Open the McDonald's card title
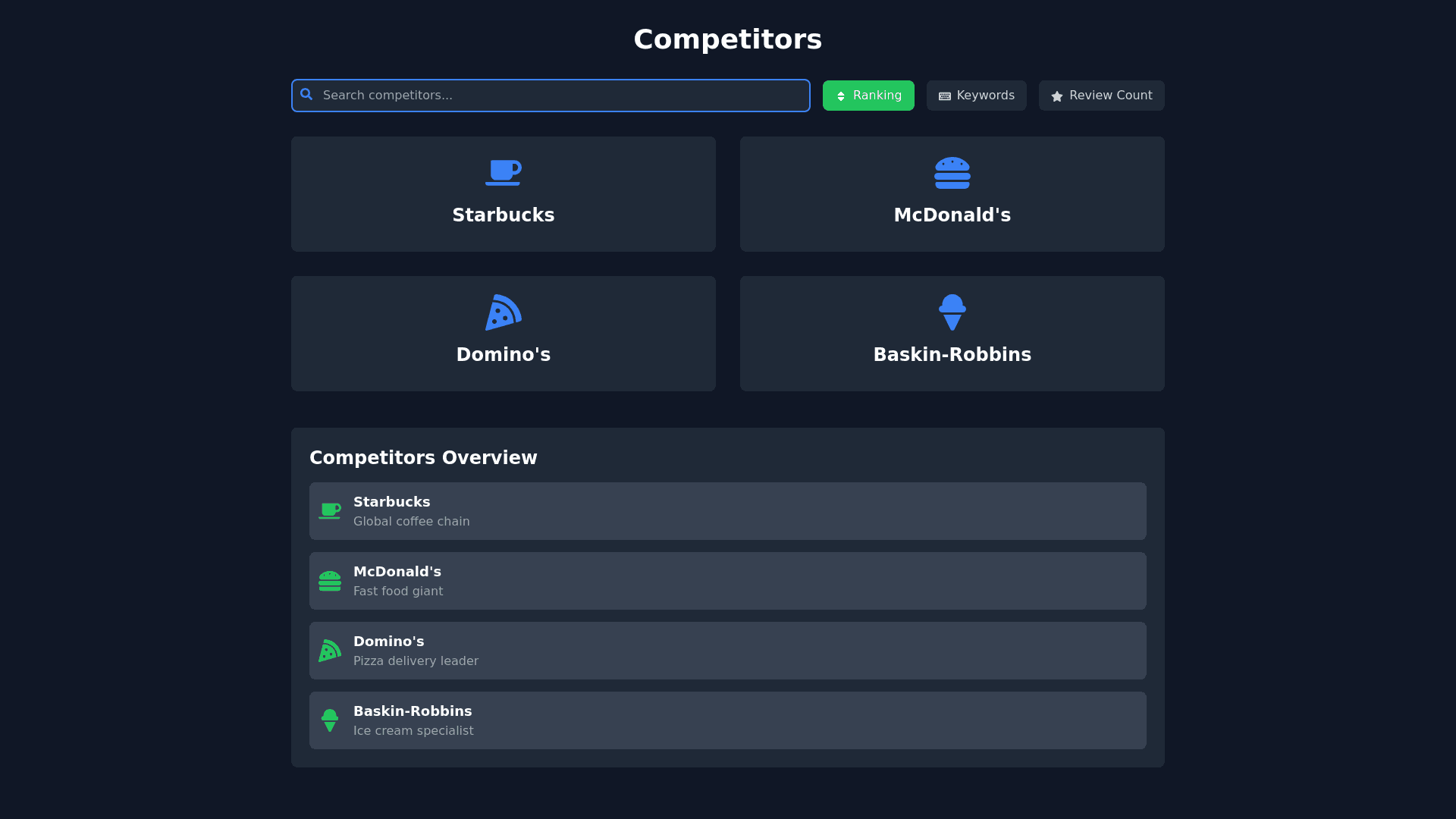 (x=952, y=215)
